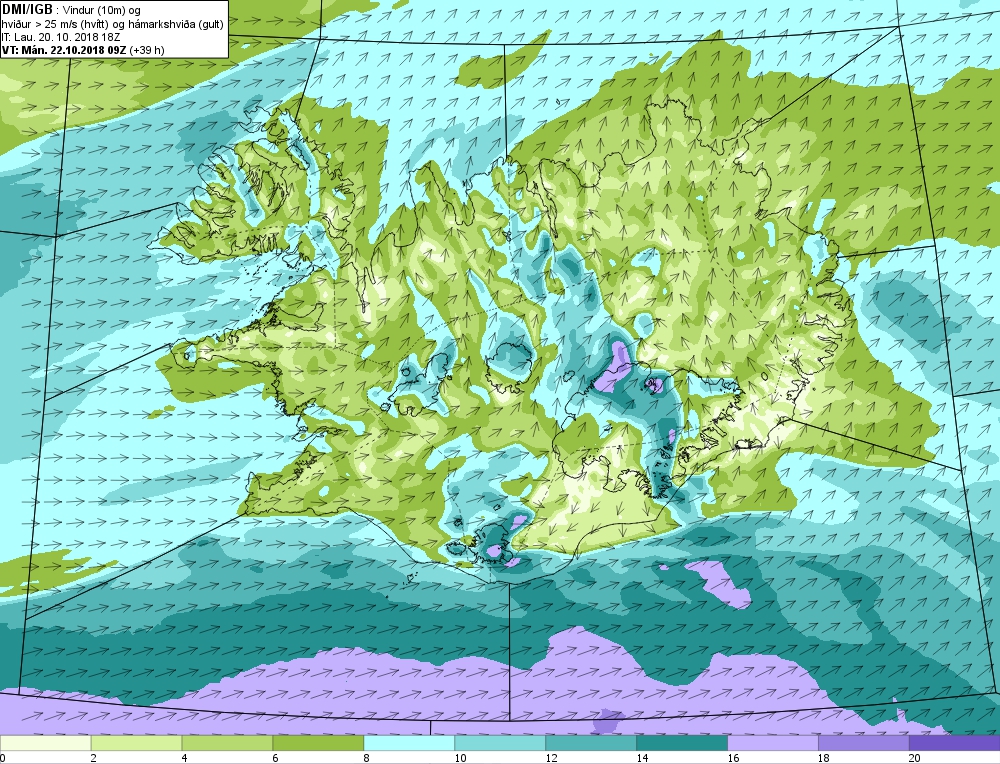Click the legend scale label '14'
This screenshot has height=764, width=1000.
point(642,758)
